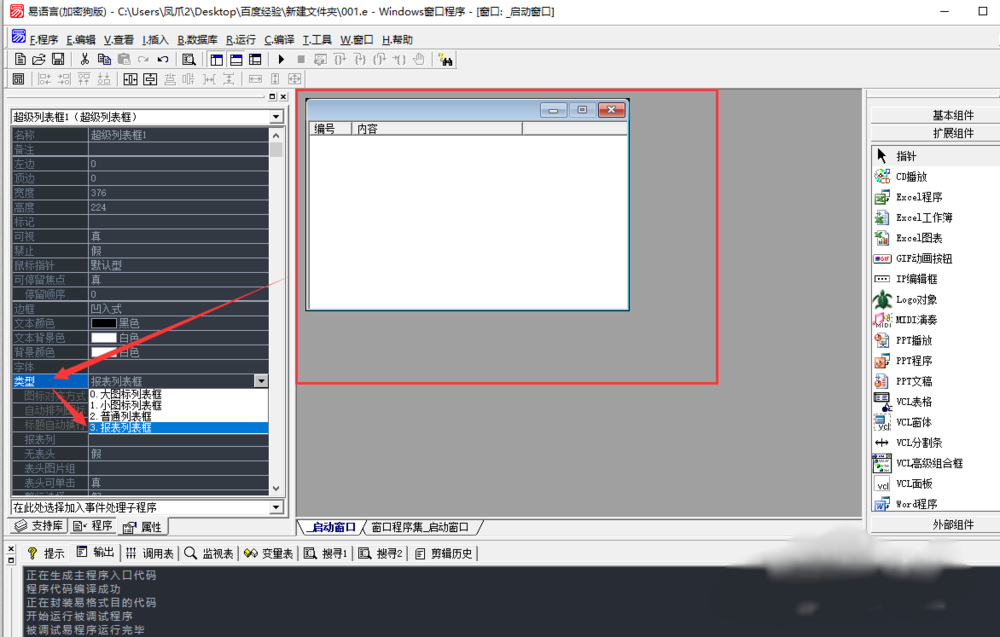Select the GIF动画按钮 component

(923, 258)
